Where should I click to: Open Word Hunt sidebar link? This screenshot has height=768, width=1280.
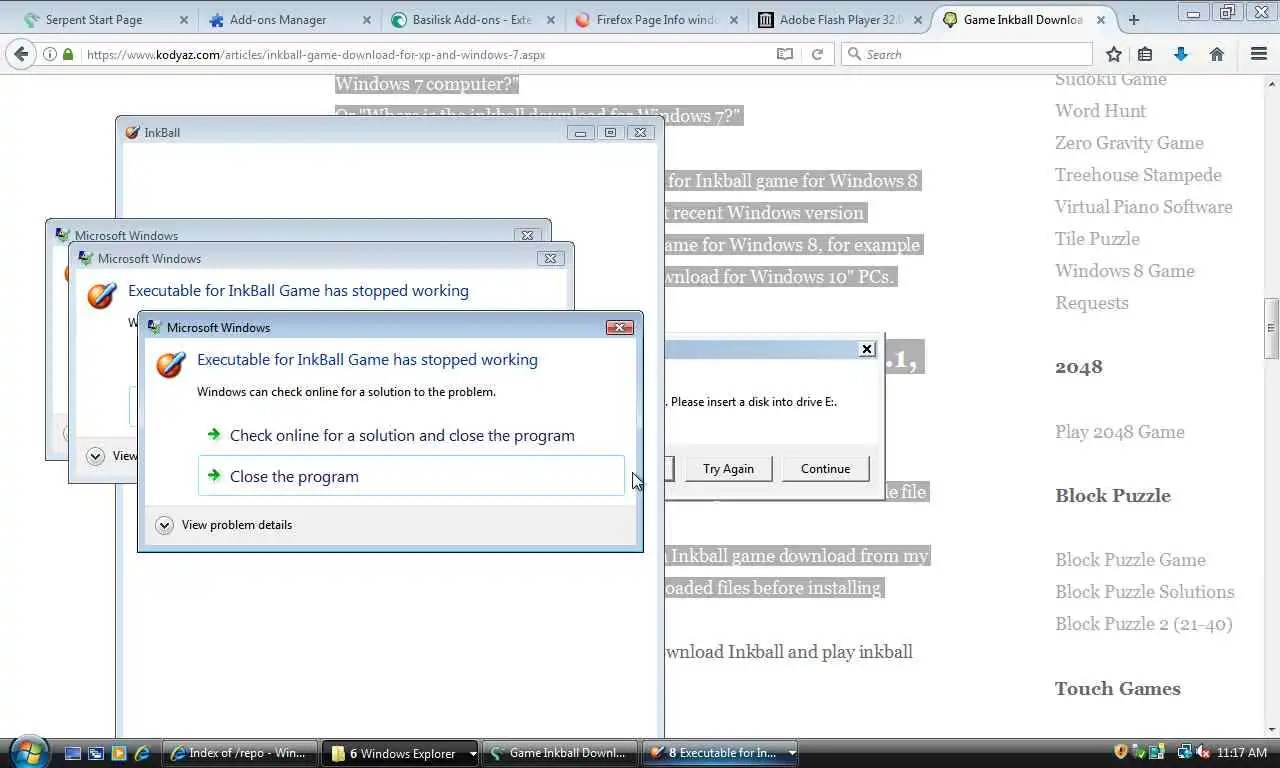click(x=1100, y=111)
